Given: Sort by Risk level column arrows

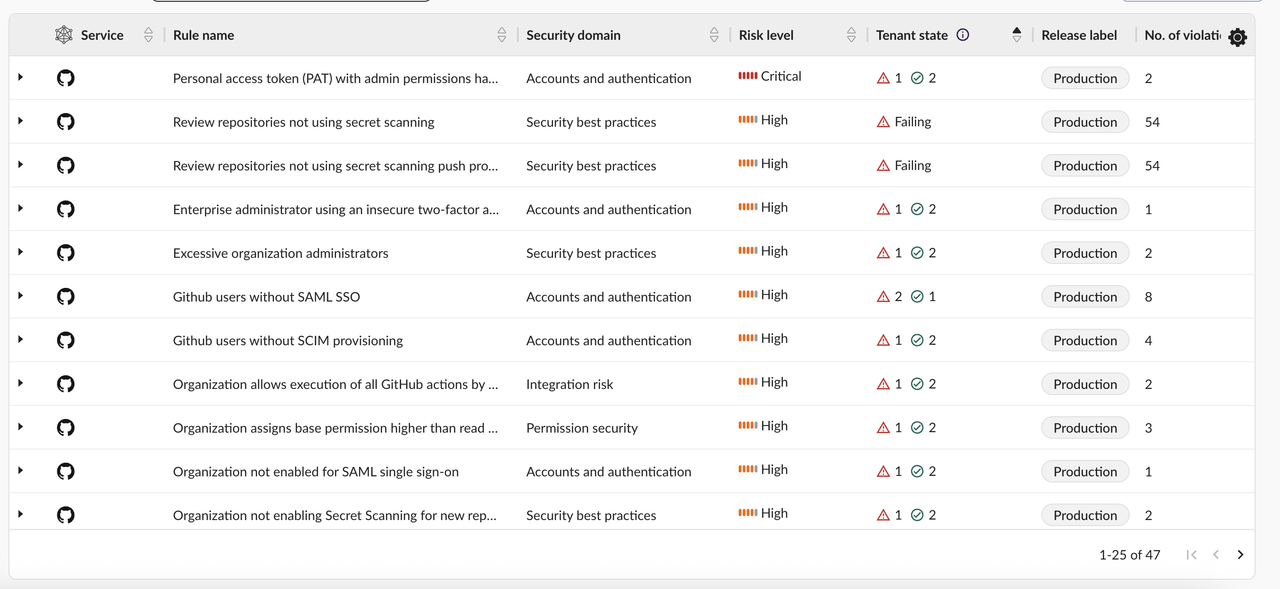Looking at the screenshot, I should 852,35.
